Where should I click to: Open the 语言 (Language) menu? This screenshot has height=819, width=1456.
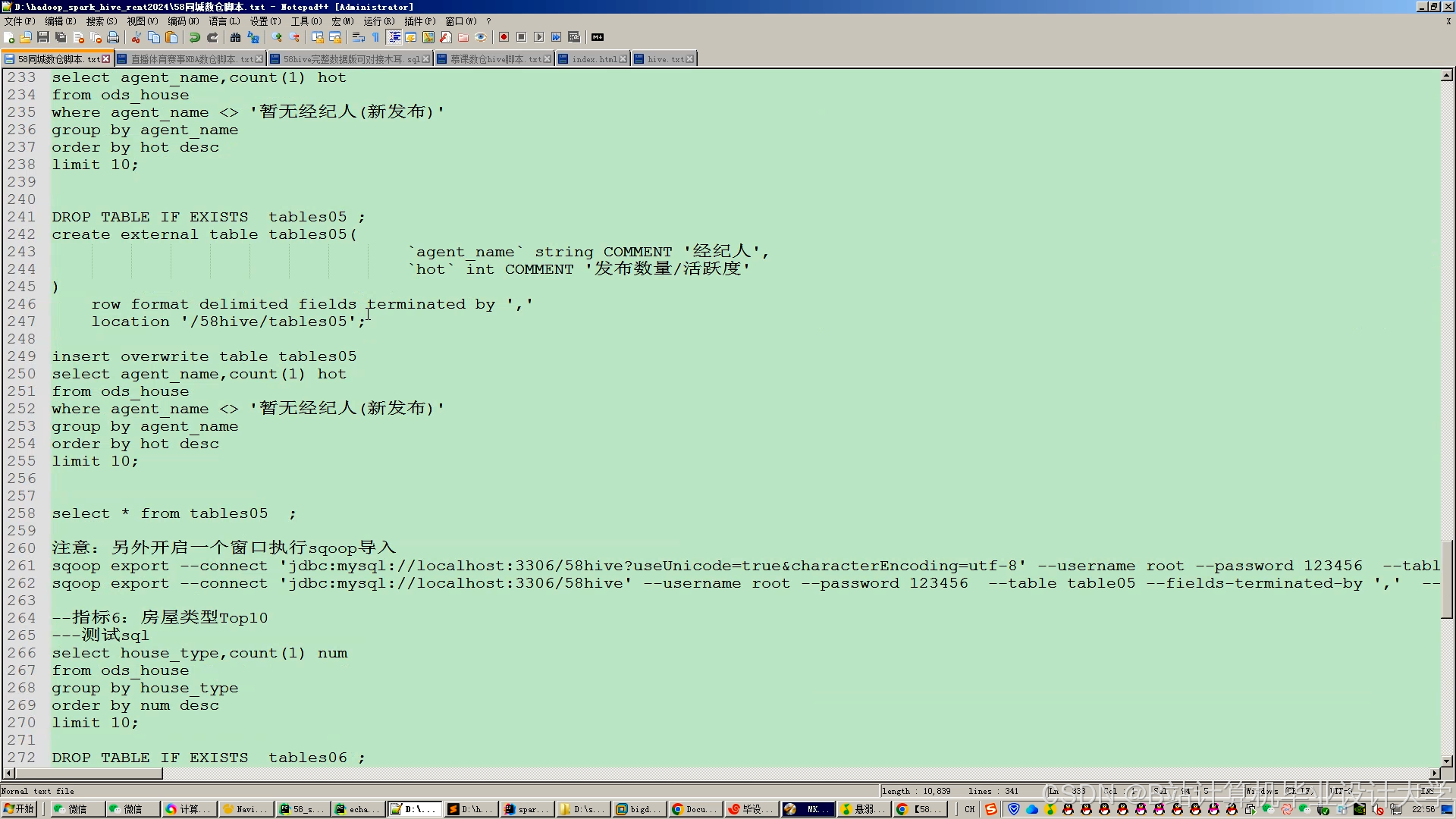[224, 21]
